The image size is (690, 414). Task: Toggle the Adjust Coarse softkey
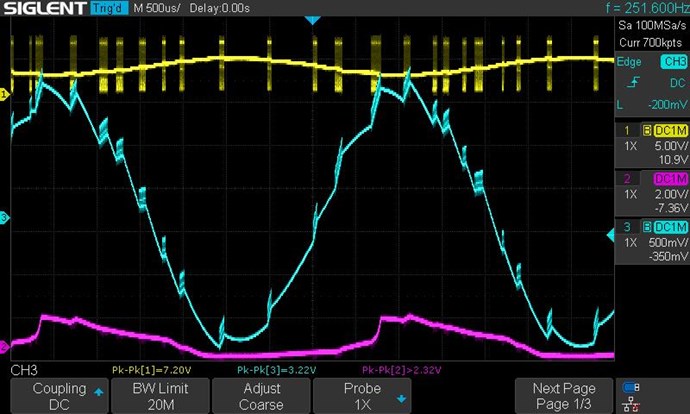click(261, 396)
